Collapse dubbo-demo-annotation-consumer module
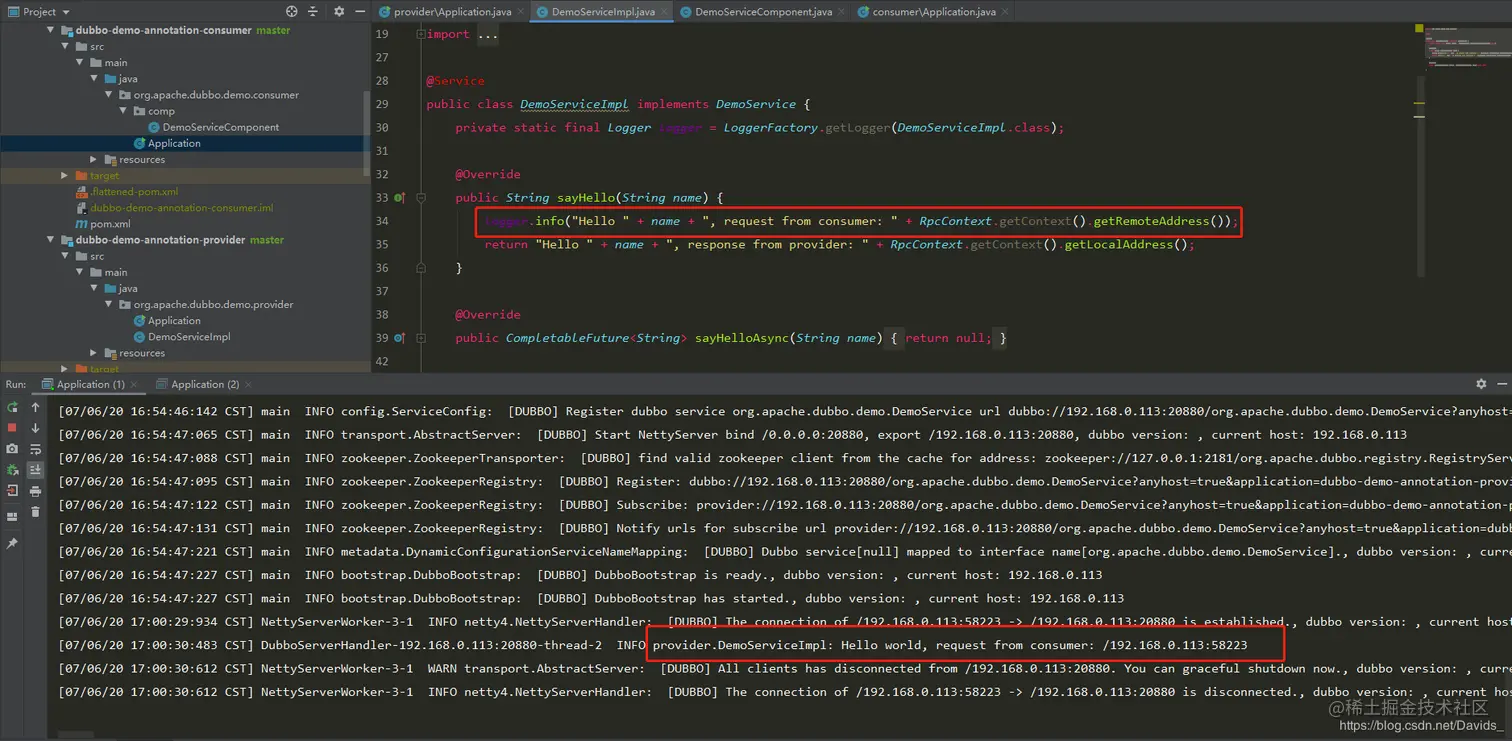 coord(51,30)
